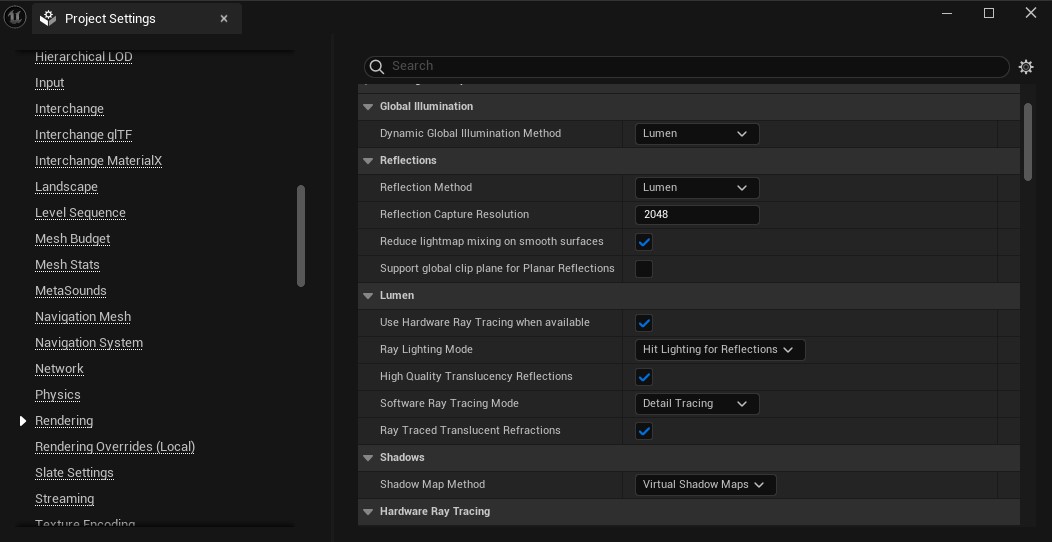Click the Reflection Method label
The image size is (1052, 542).
point(426,188)
